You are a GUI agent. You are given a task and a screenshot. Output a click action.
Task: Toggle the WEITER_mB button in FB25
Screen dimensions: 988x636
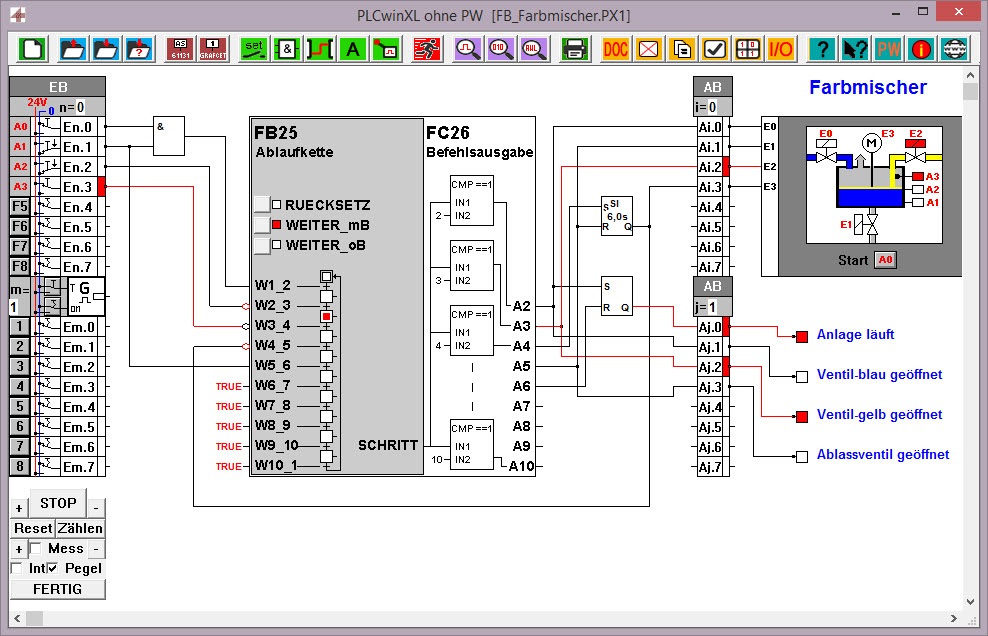(261, 224)
